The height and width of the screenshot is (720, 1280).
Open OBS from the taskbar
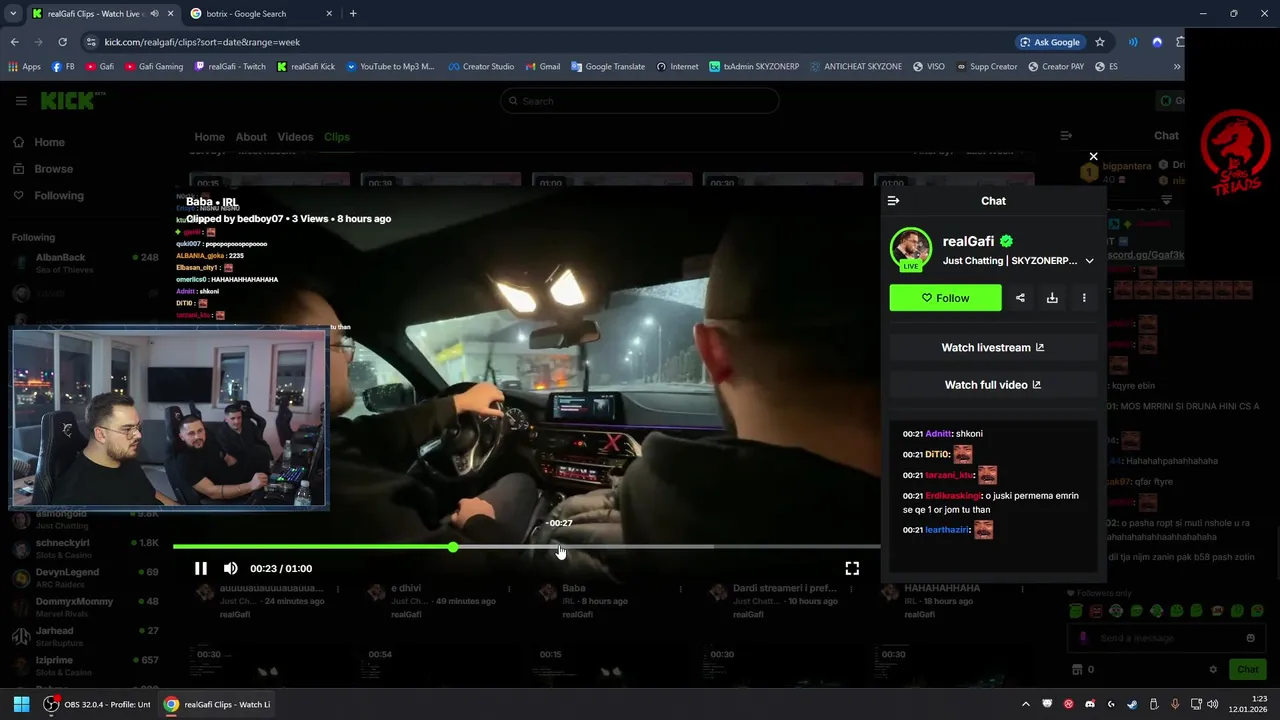point(98,704)
